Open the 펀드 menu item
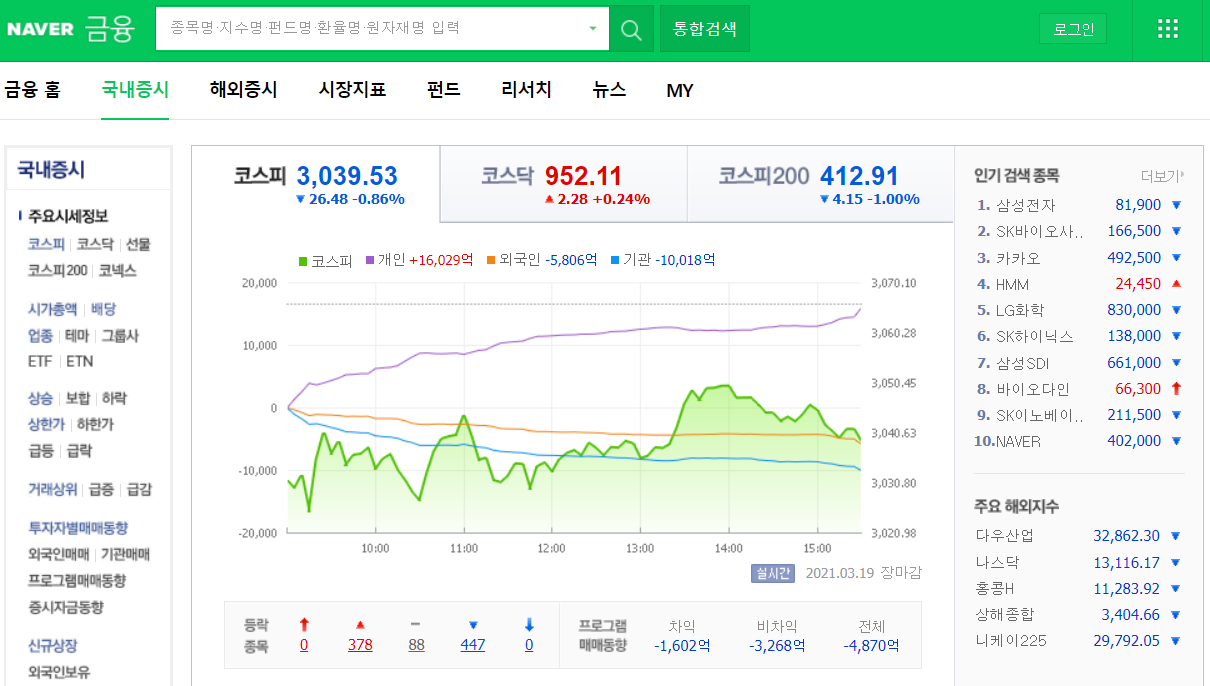1210x686 pixels. [x=443, y=90]
